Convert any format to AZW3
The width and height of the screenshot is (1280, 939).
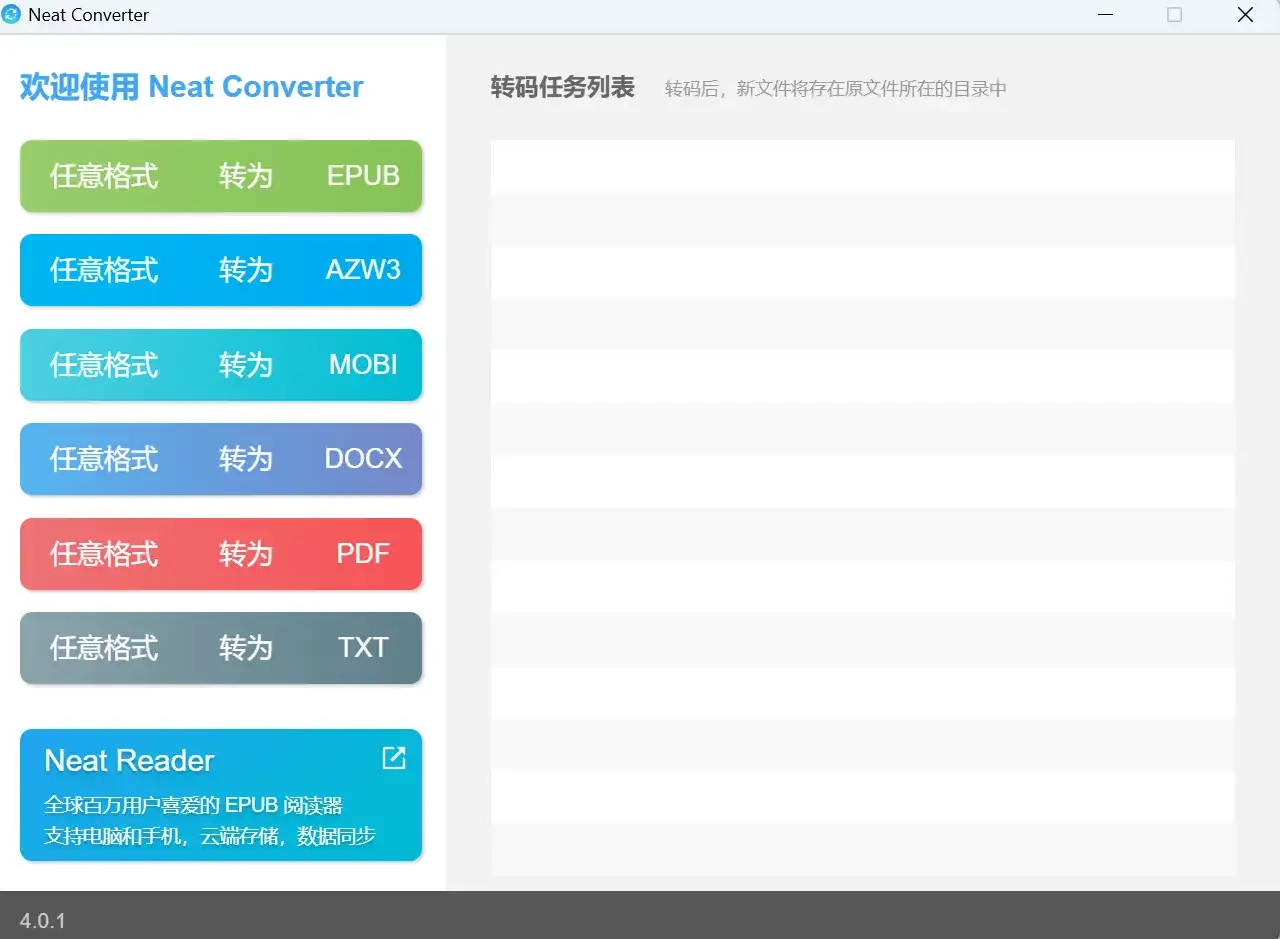tap(220, 270)
